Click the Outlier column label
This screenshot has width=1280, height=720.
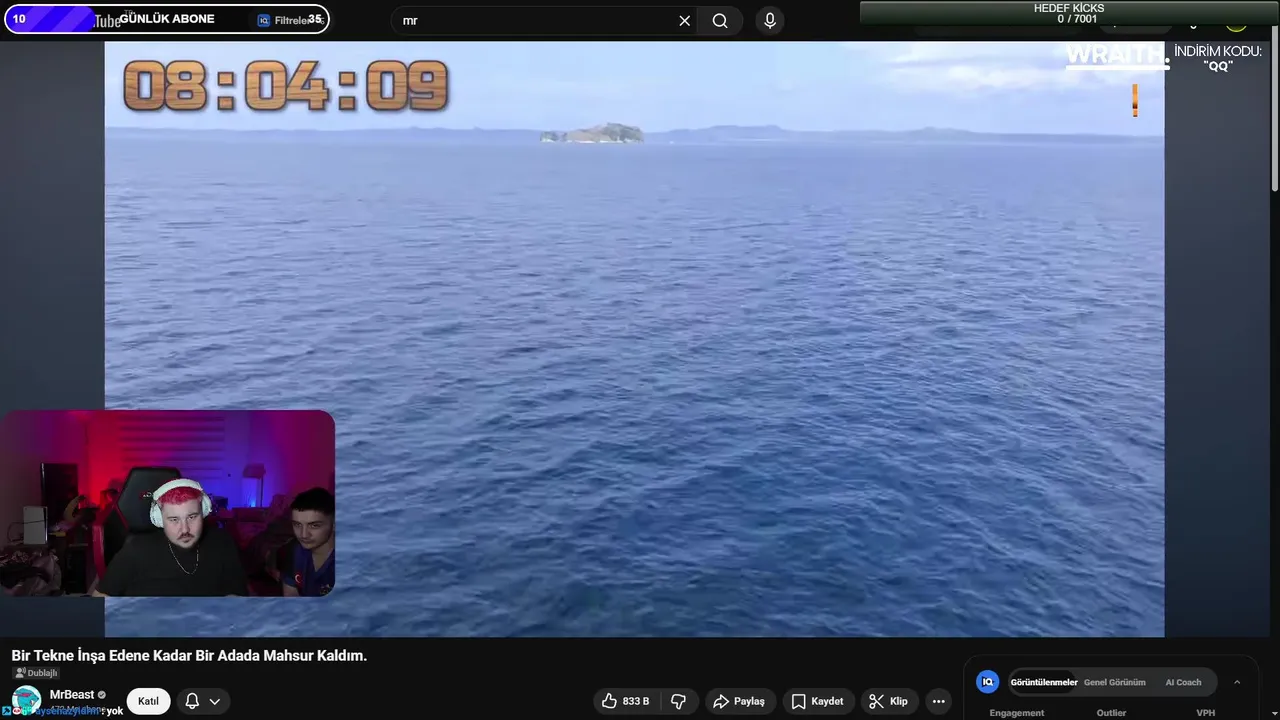1111,713
